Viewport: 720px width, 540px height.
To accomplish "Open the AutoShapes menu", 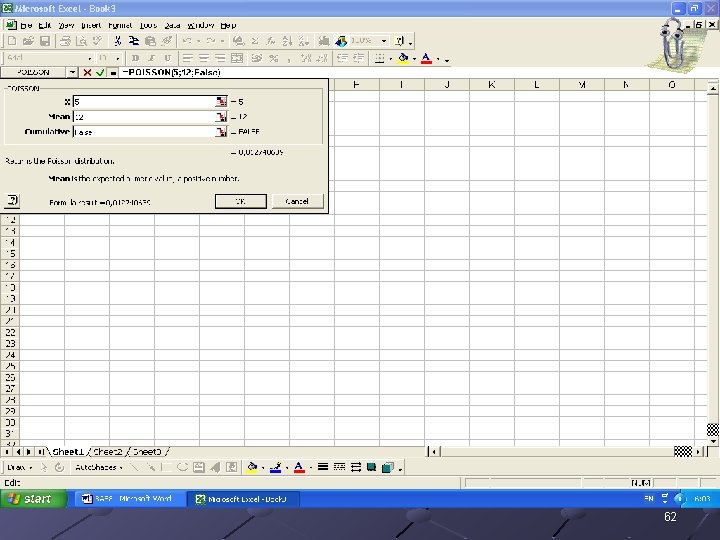I will (99, 467).
